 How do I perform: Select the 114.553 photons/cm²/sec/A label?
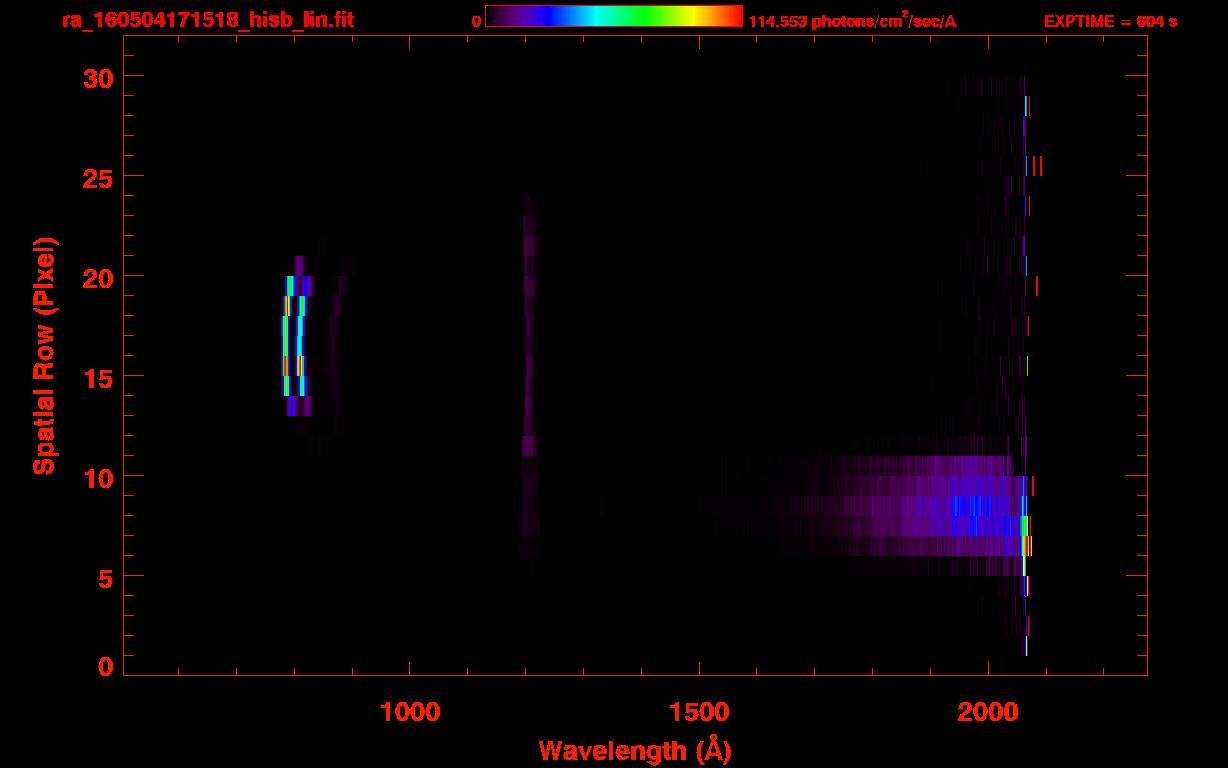pyautogui.click(x=852, y=21)
